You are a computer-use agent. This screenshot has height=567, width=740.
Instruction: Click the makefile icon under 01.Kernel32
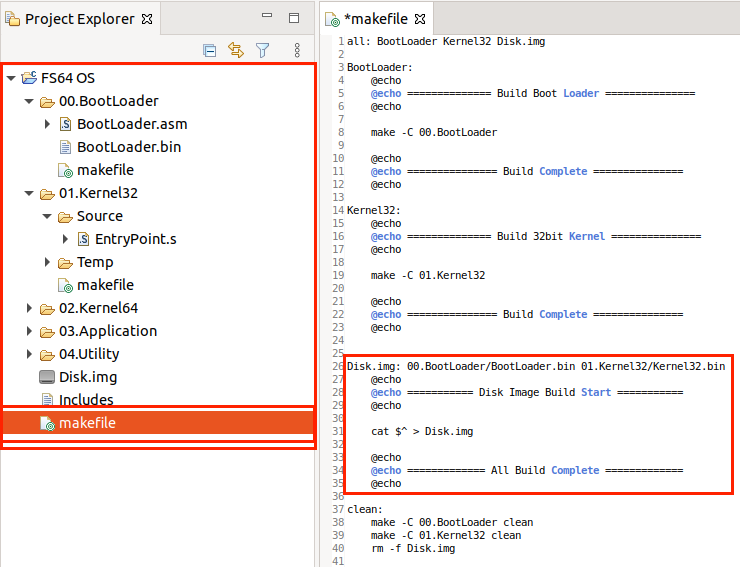[x=65, y=286]
